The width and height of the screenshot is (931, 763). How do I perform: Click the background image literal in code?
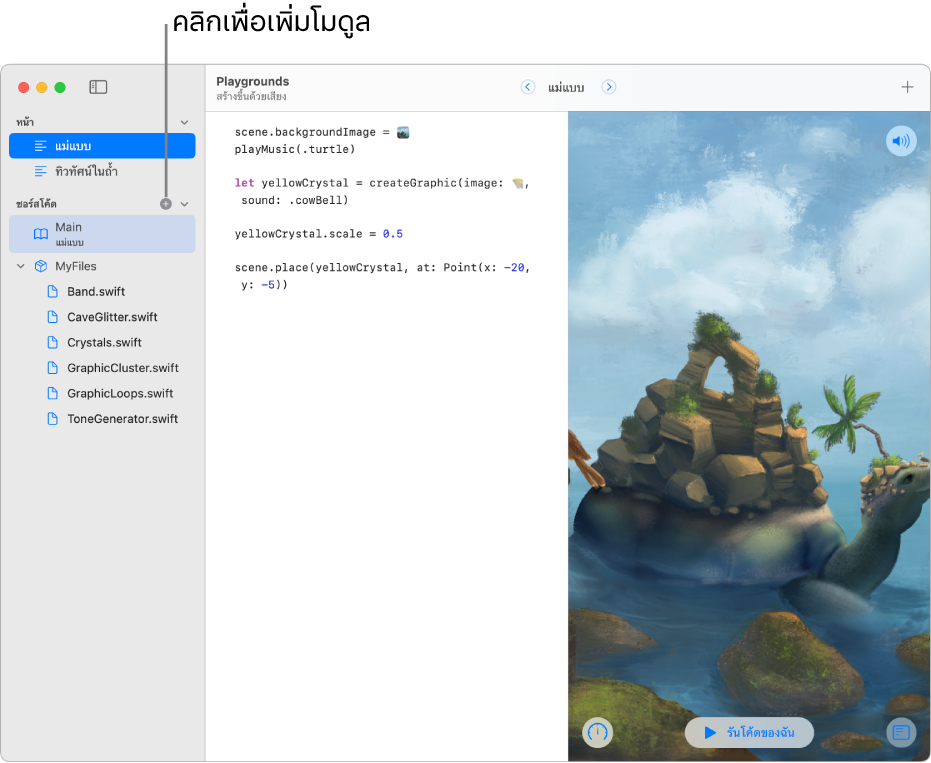403,132
